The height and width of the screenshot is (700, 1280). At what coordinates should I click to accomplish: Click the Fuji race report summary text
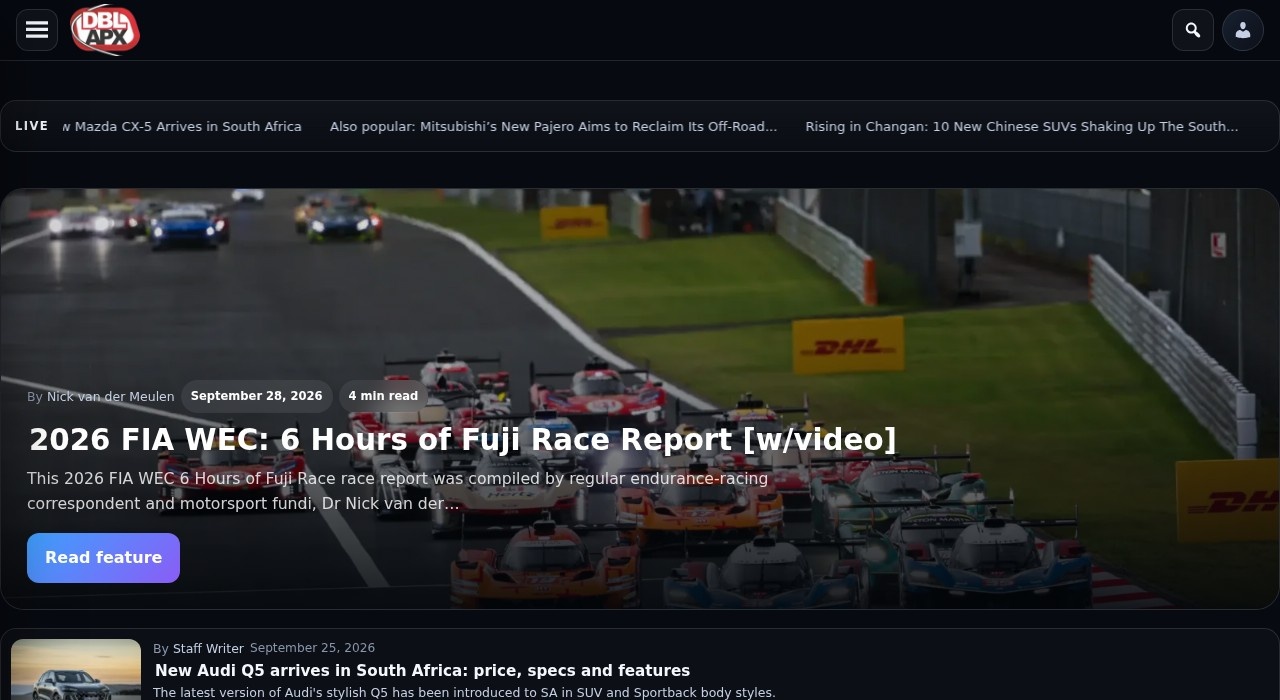click(397, 491)
